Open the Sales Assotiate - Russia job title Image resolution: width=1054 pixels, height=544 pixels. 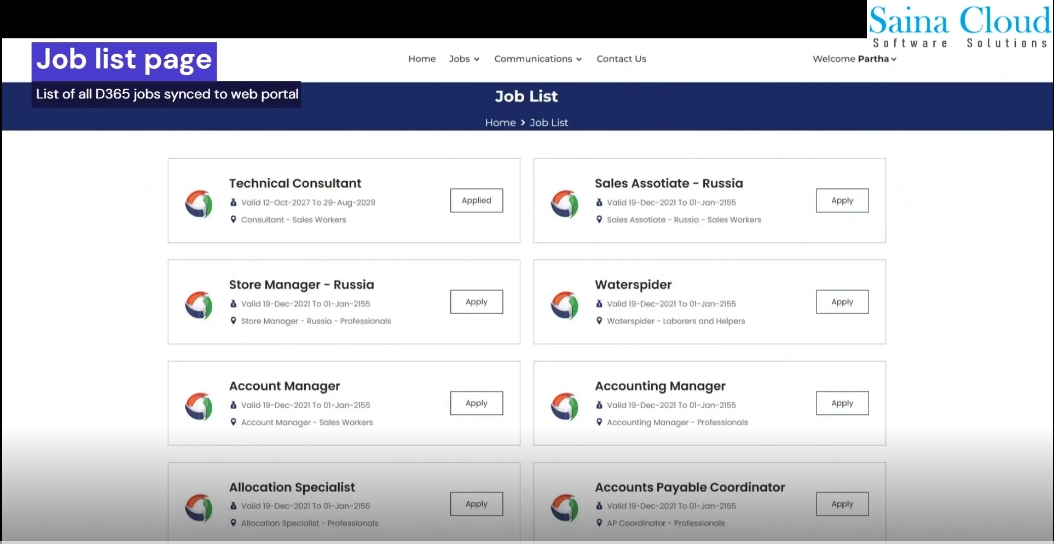(x=669, y=184)
